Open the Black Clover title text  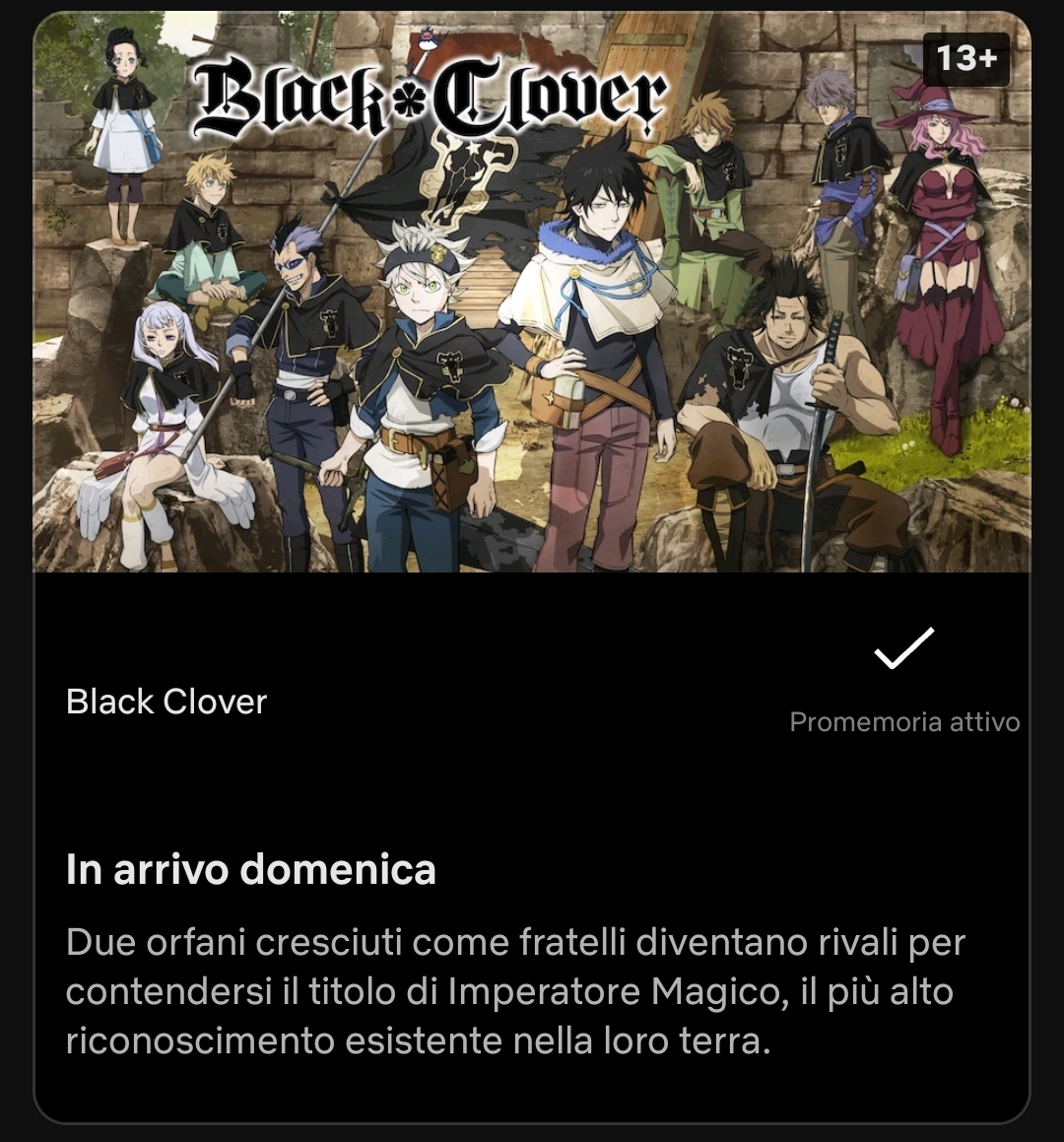[x=166, y=702]
